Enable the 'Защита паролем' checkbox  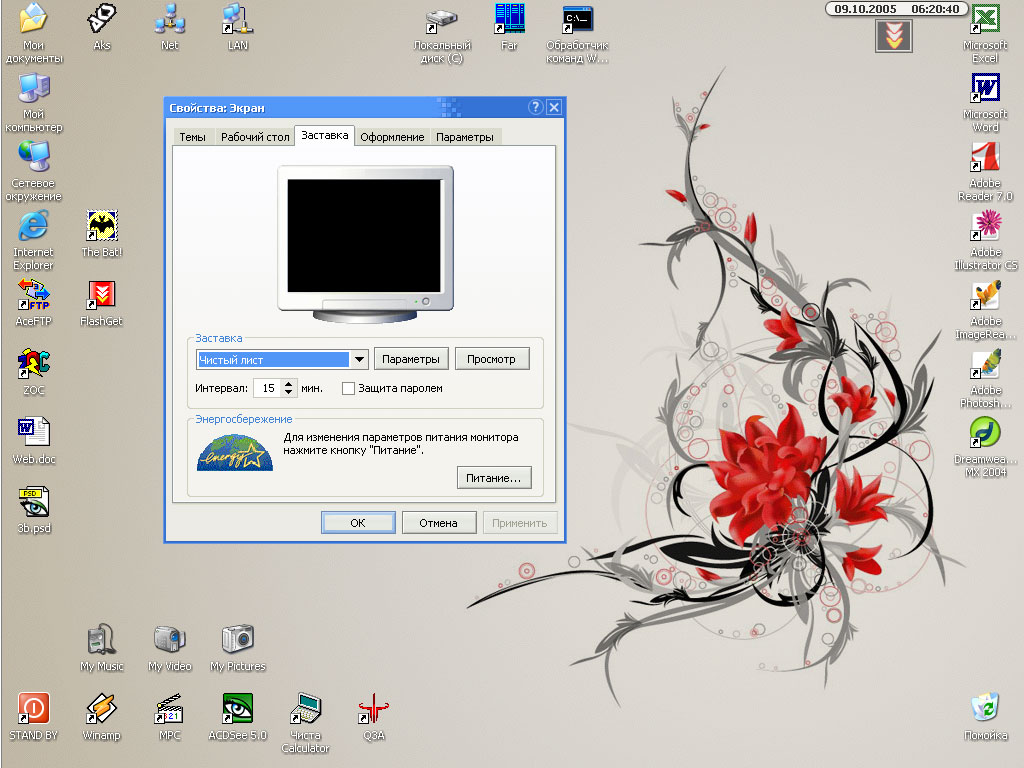click(x=348, y=388)
